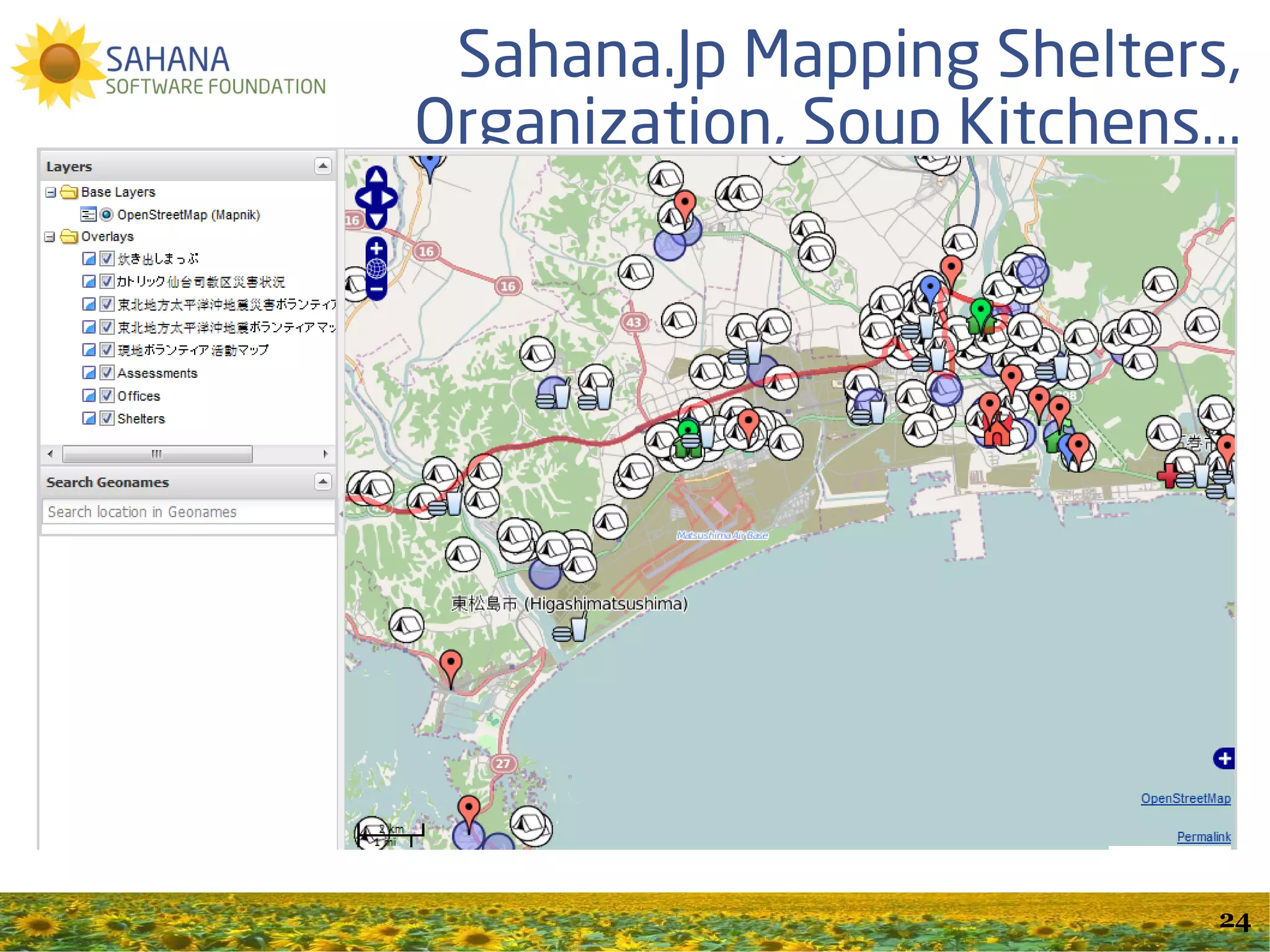Click the style icon beside Offices layer
Viewport: 1270px width, 952px height.
89,396
